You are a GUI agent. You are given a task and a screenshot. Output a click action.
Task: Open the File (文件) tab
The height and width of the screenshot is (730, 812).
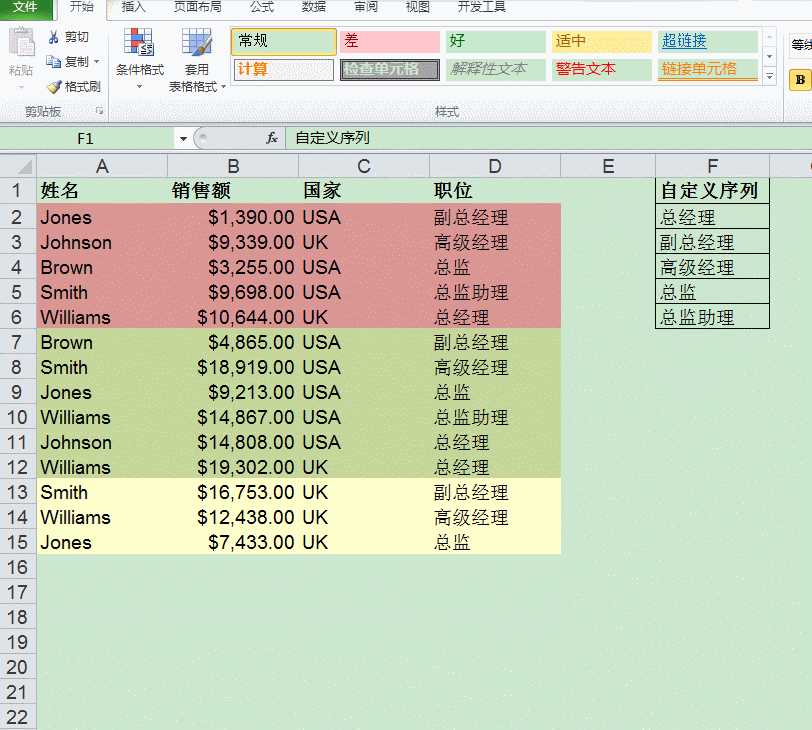(27, 7)
